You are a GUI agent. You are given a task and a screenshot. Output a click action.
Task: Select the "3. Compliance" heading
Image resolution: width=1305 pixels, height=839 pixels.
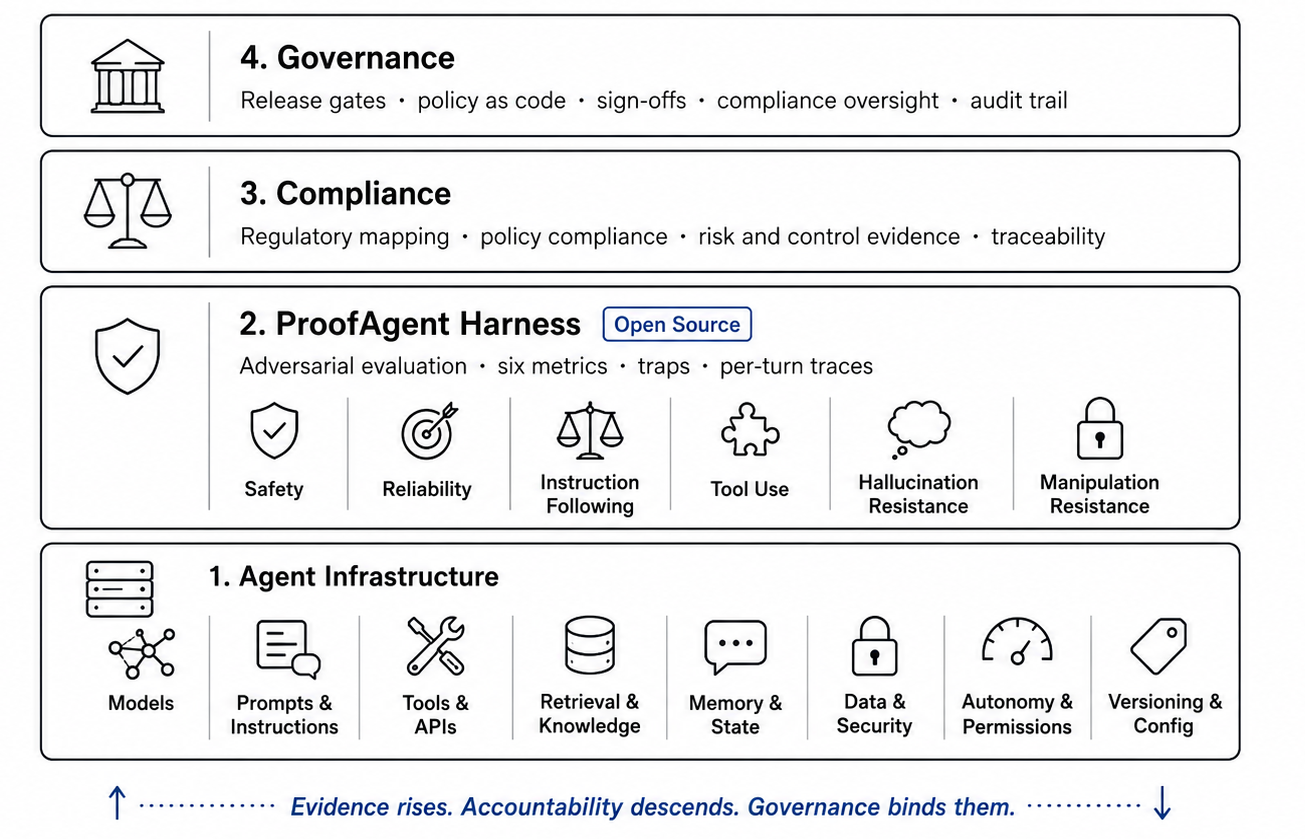(x=345, y=194)
